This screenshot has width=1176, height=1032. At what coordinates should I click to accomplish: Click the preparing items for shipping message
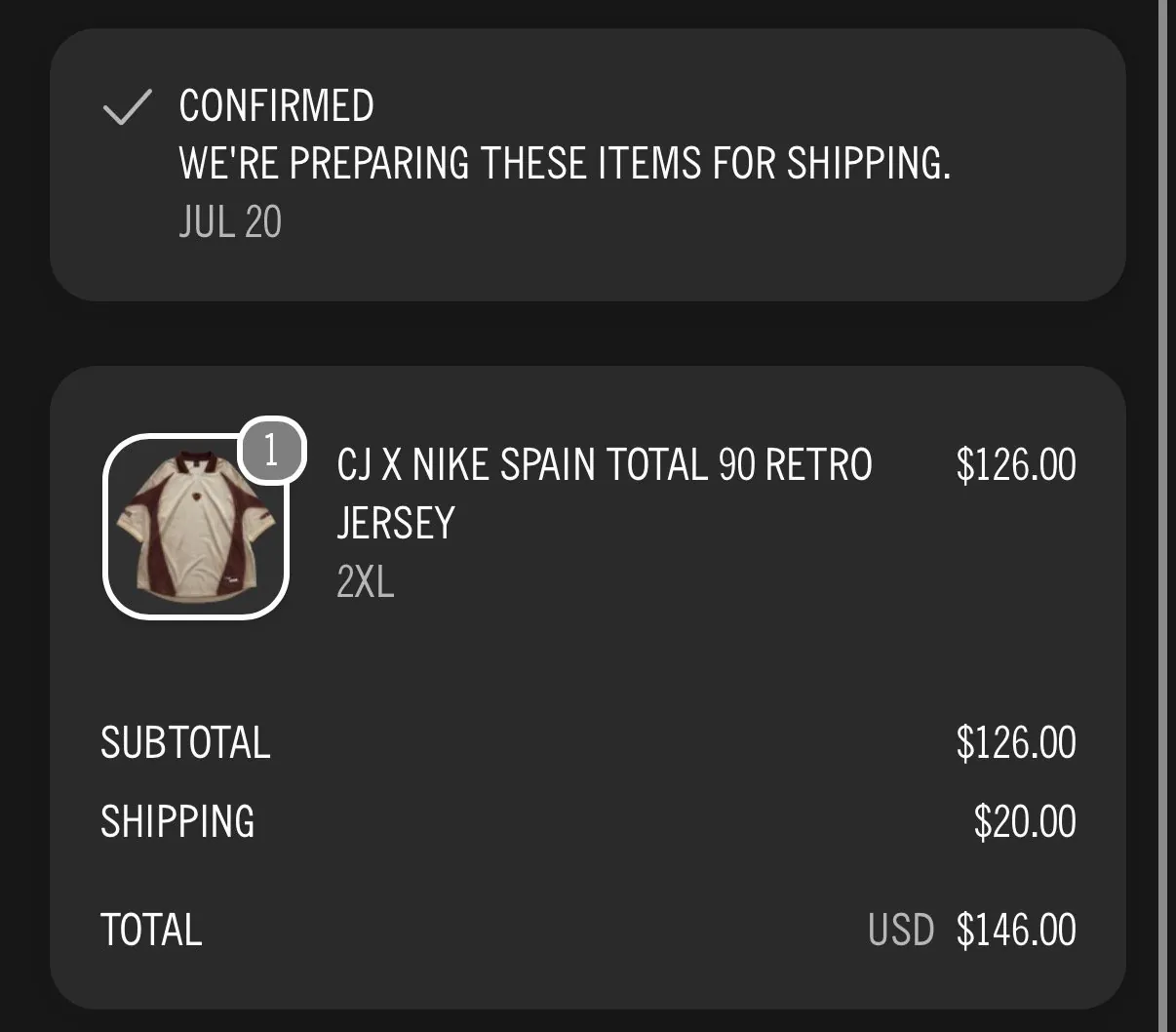564,163
